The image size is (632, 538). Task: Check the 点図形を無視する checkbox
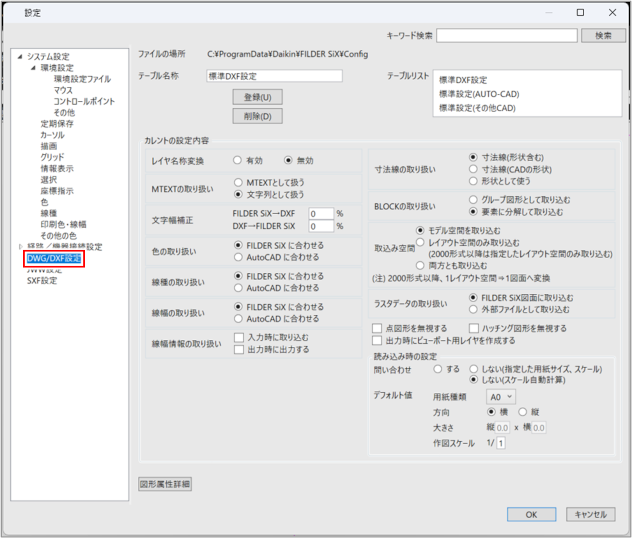click(377, 328)
